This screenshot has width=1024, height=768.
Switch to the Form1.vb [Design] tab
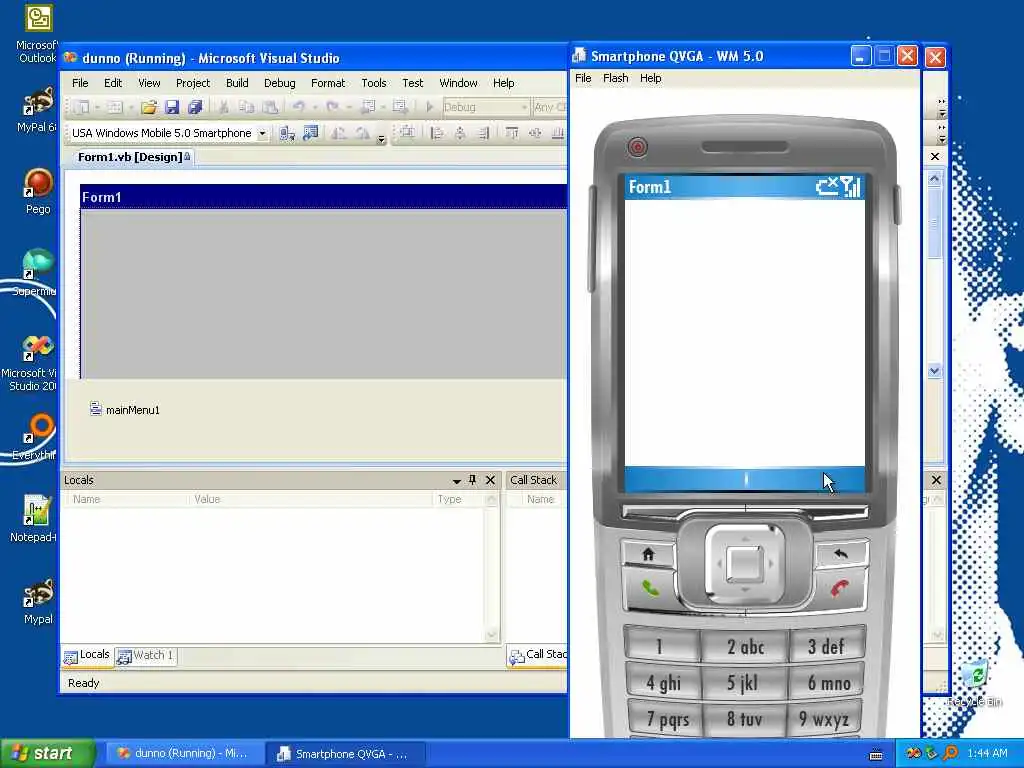tap(133, 157)
